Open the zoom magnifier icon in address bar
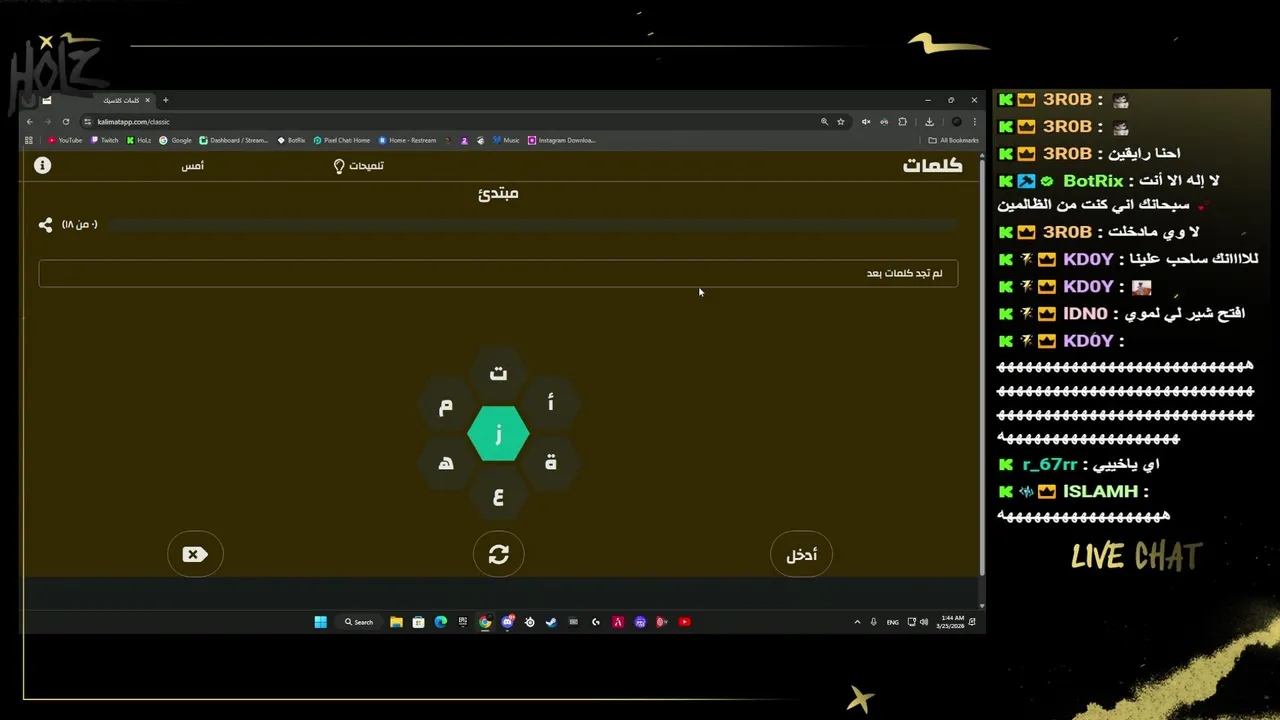 [x=824, y=122]
